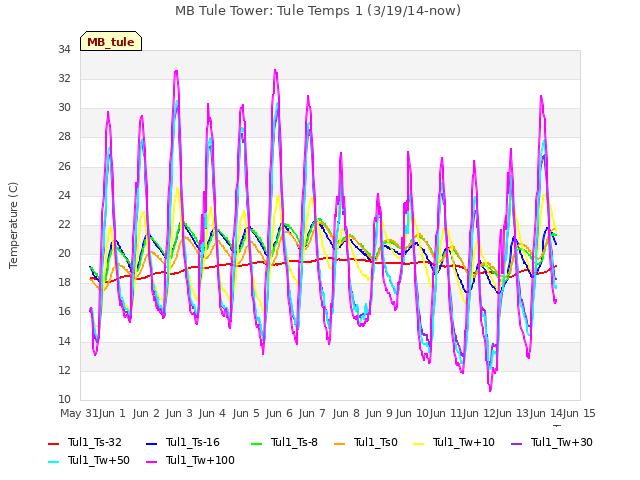The height and width of the screenshot is (480, 640).
Task: Click the blue Tul1_Ts-16 legend swatch
Action: (x=151, y=443)
